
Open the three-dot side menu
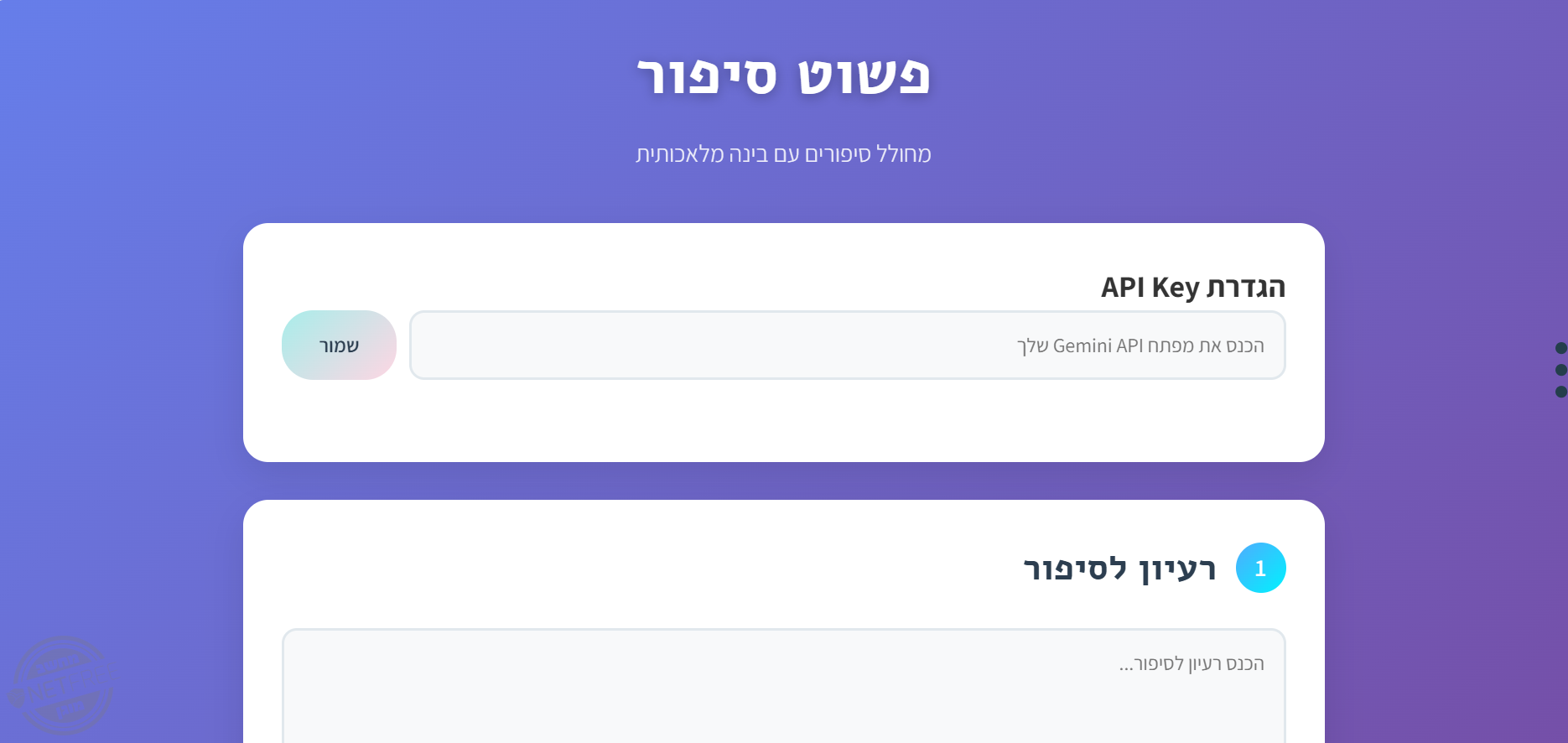[x=1560, y=370]
